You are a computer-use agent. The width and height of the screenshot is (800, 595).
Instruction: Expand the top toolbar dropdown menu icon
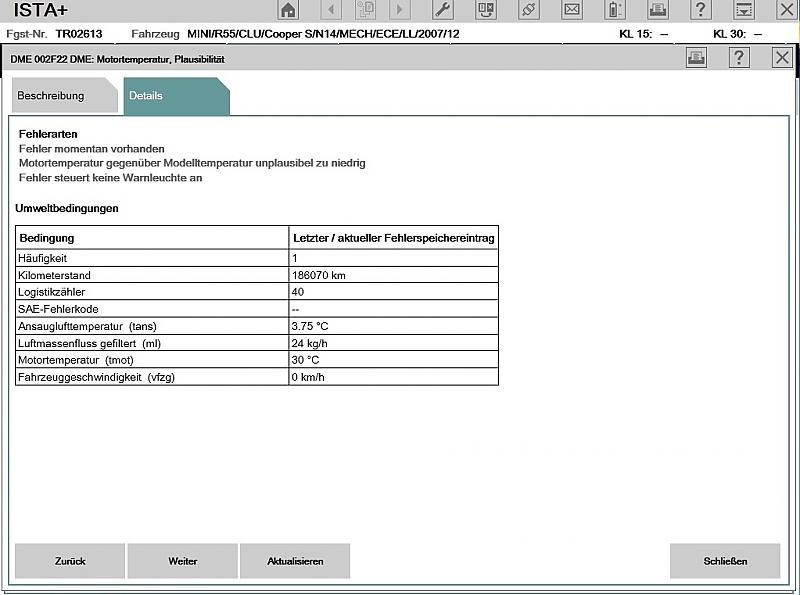click(743, 11)
